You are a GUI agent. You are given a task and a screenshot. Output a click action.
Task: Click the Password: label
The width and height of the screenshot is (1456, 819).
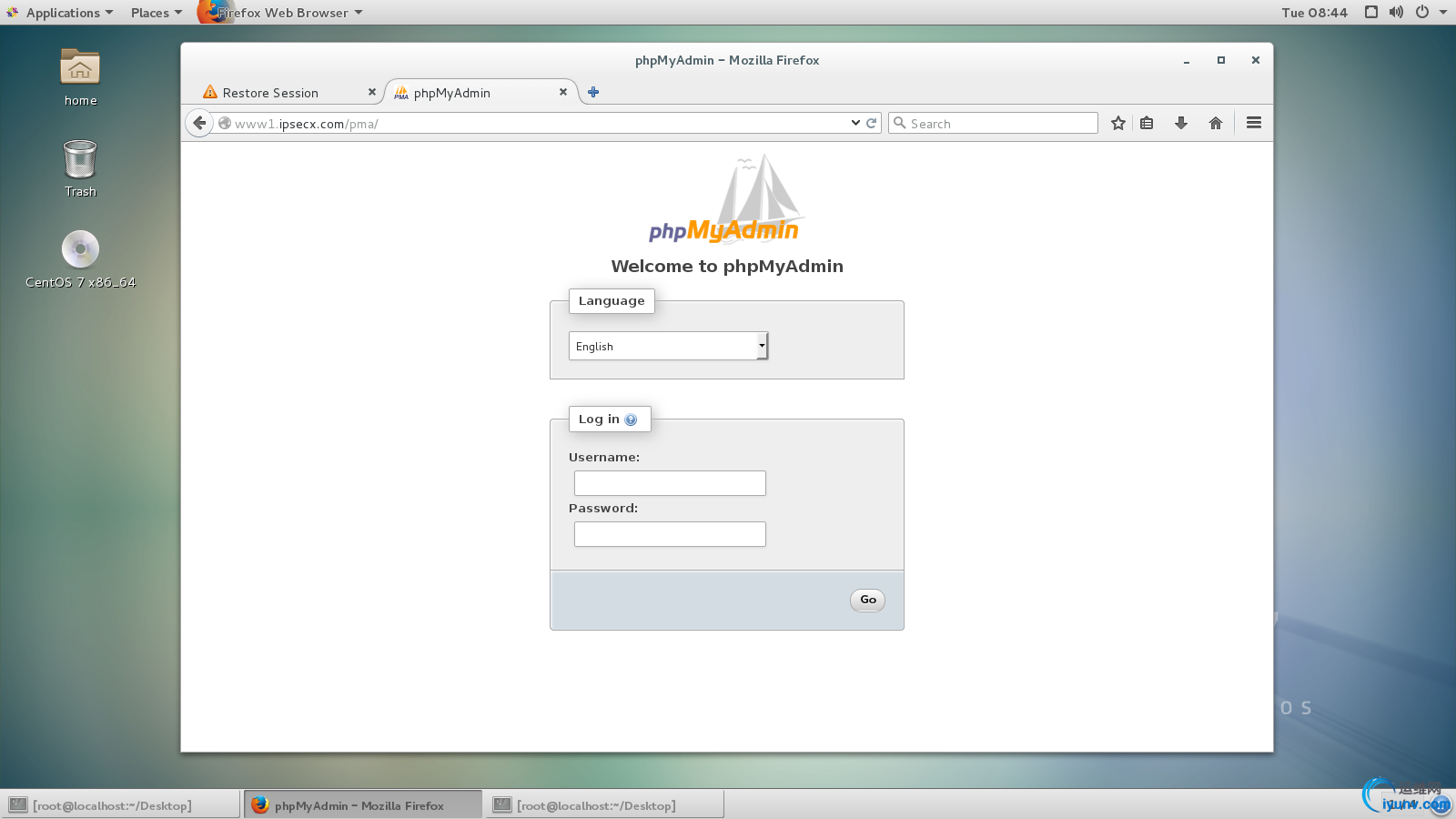pyautogui.click(x=603, y=508)
